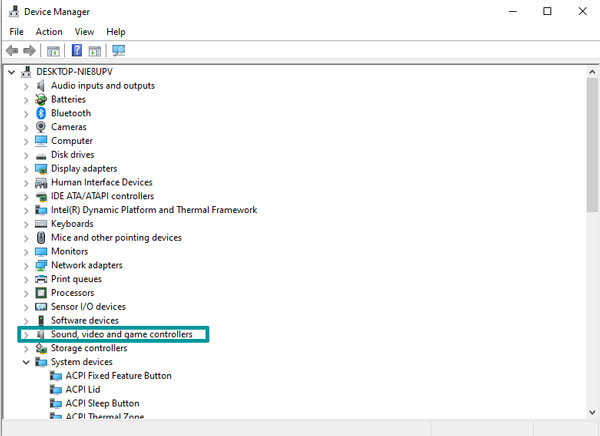This screenshot has width=600, height=436.
Task: Expand the Display adapters chevron
Action: click(26, 169)
